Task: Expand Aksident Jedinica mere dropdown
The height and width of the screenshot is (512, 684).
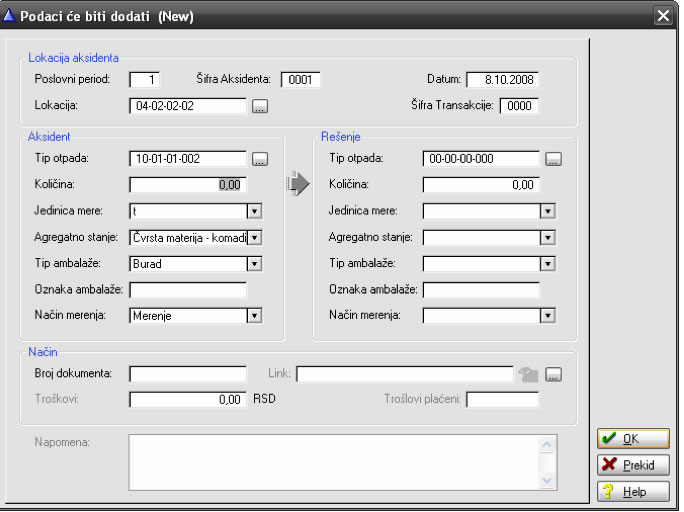Action: tap(254, 211)
